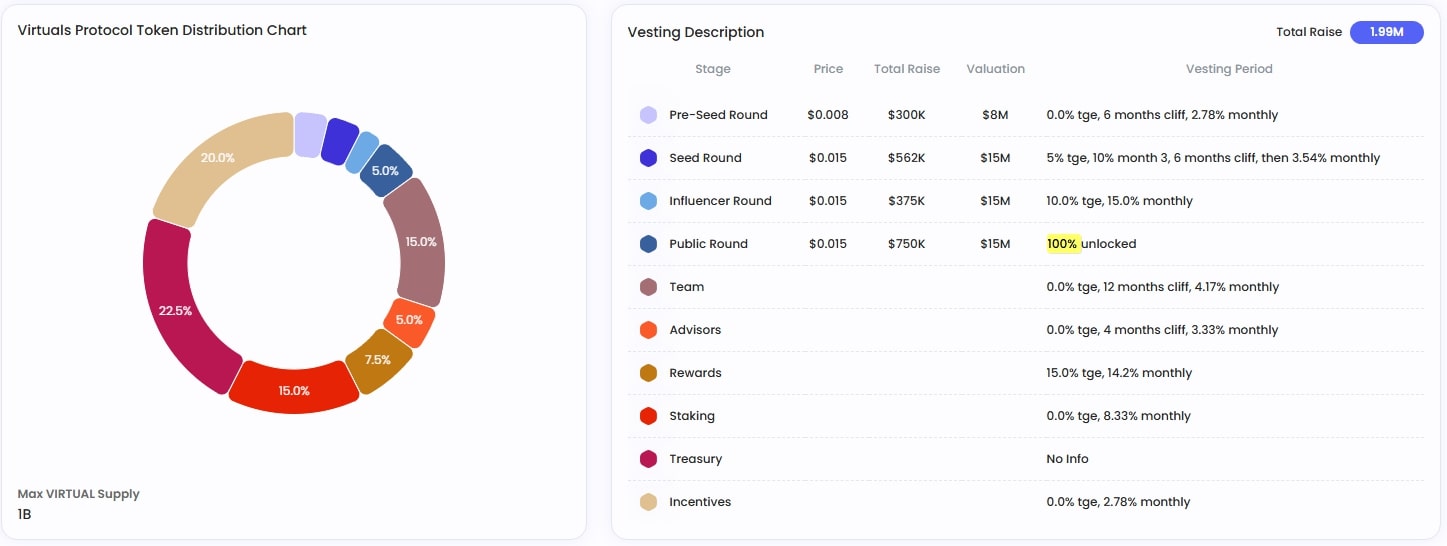1447x546 pixels.
Task: Select the orange 5.0% donut segment
Action: coord(409,321)
